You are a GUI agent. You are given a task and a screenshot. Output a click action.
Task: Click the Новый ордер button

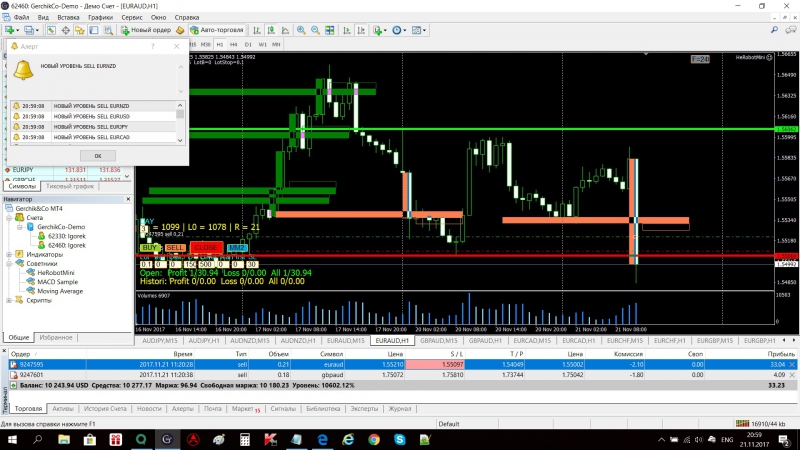[x=146, y=30]
